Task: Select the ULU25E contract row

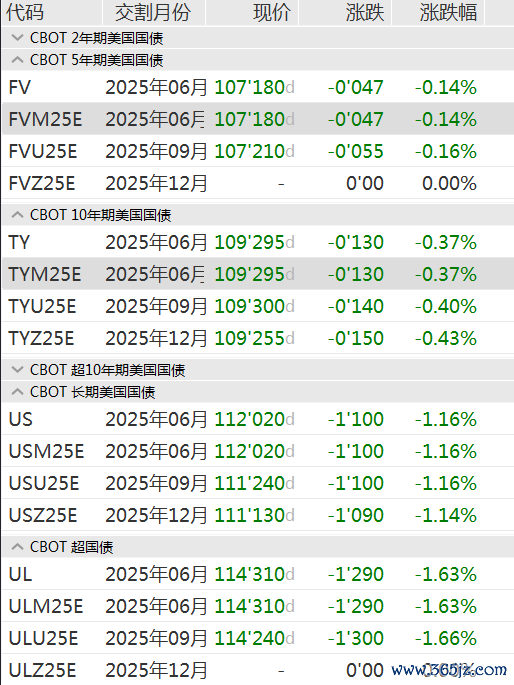Action: point(258,638)
